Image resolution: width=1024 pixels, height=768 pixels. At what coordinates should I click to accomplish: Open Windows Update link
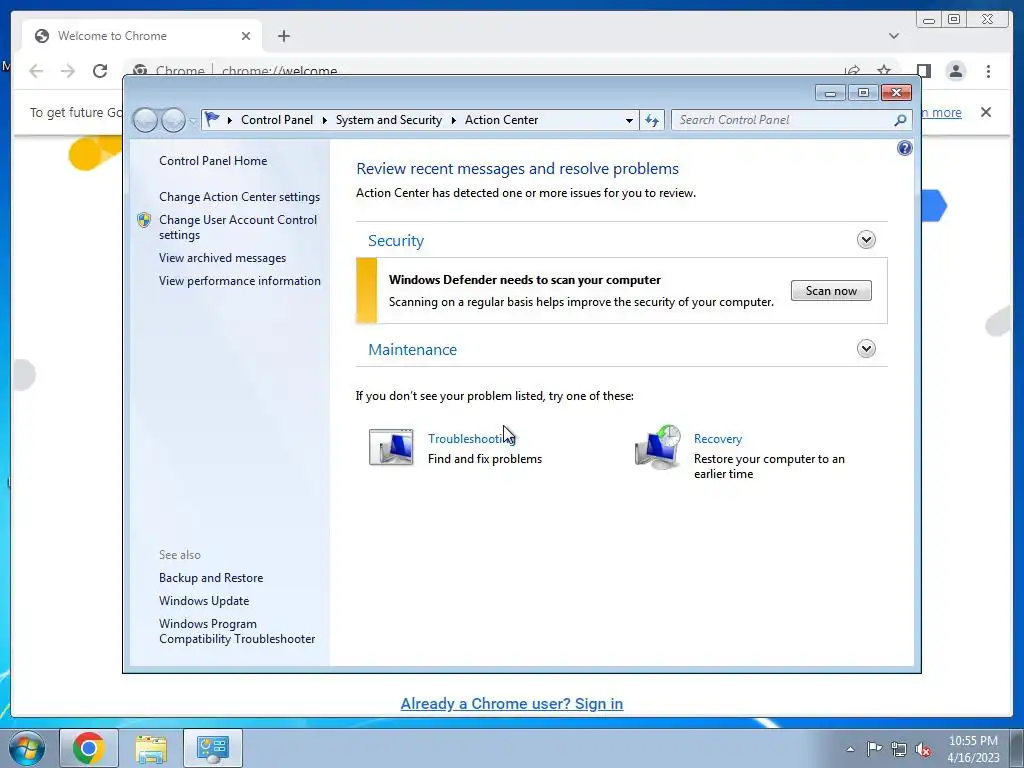[204, 601]
